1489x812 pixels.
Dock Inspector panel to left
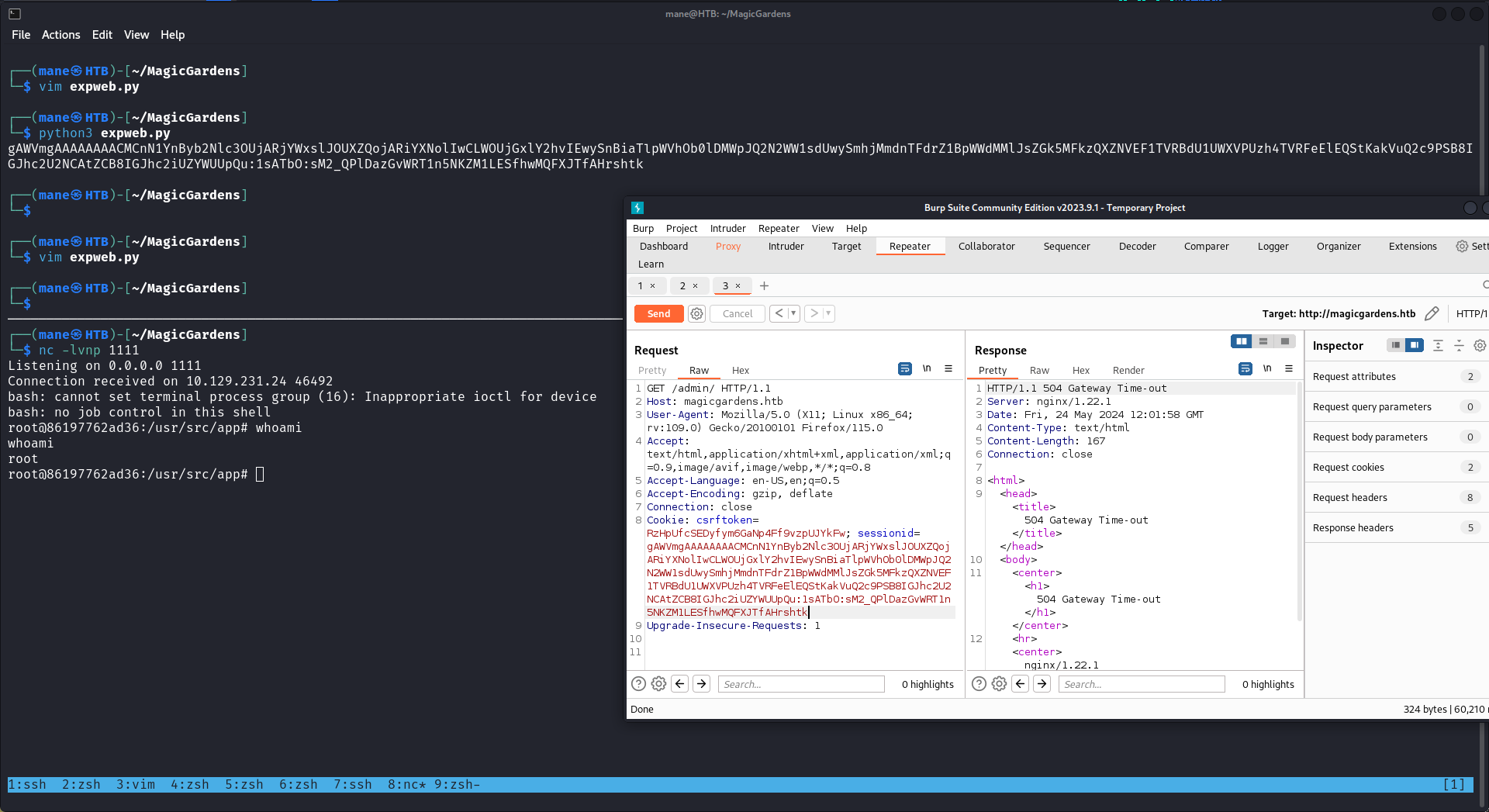(1395, 346)
